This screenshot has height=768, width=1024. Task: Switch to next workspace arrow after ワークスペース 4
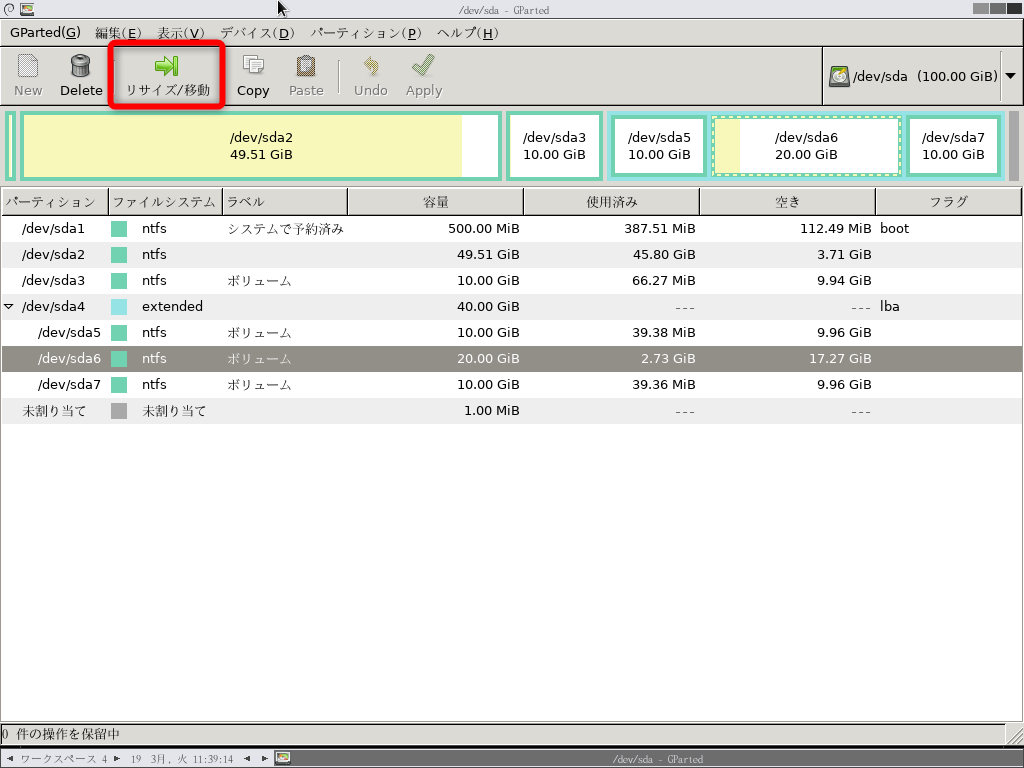pos(117,759)
